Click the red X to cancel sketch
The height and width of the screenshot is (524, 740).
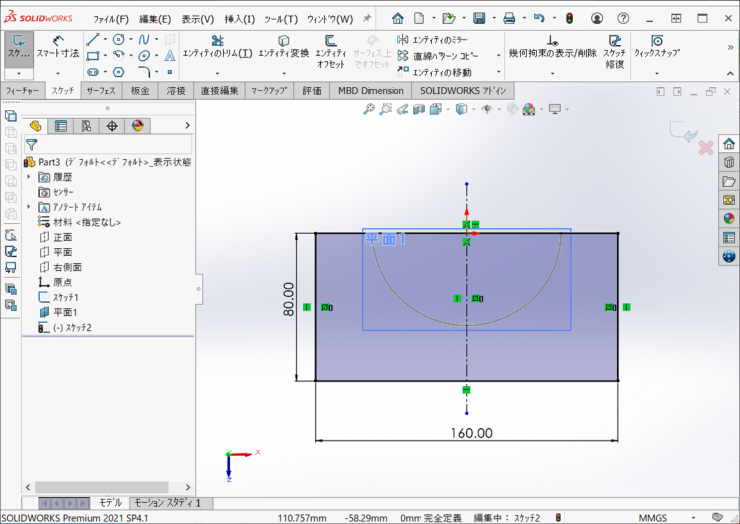point(705,148)
